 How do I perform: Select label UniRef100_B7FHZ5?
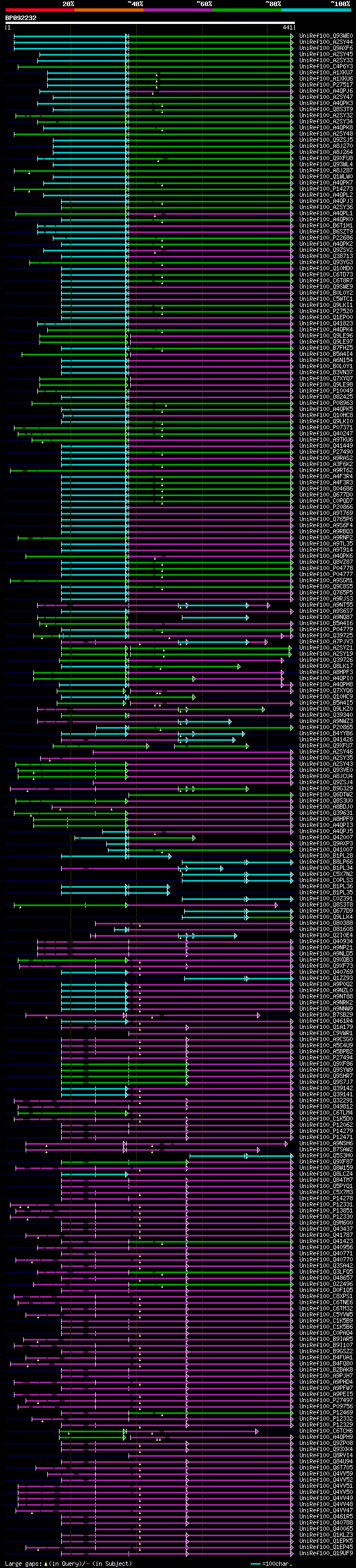[325, 348]
